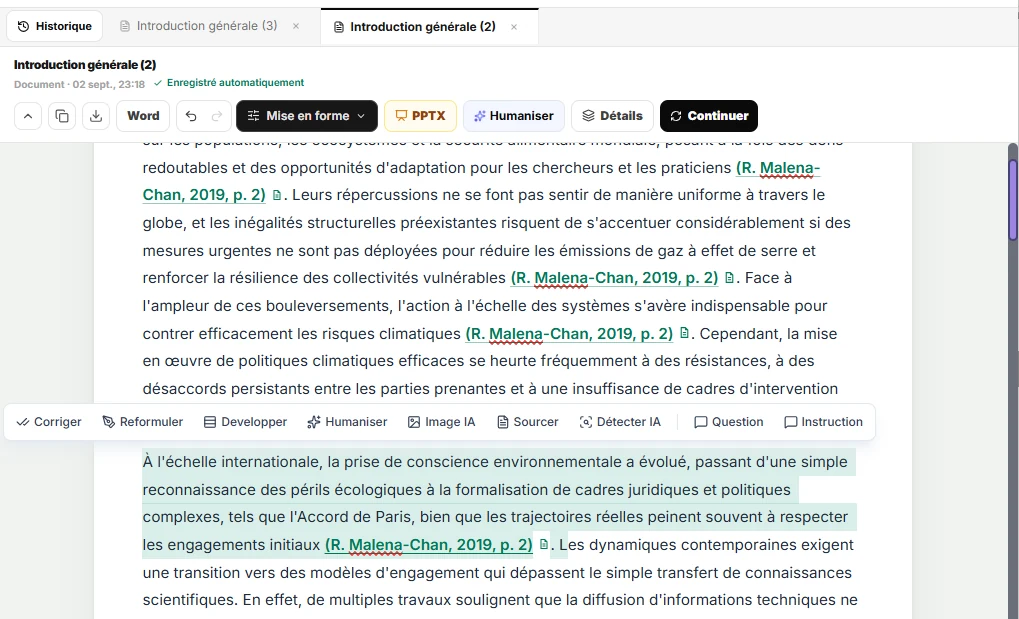Image resolution: width=1019 pixels, height=619 pixels.
Task: Collapse panel with the up chevron button
Action: 28,116
